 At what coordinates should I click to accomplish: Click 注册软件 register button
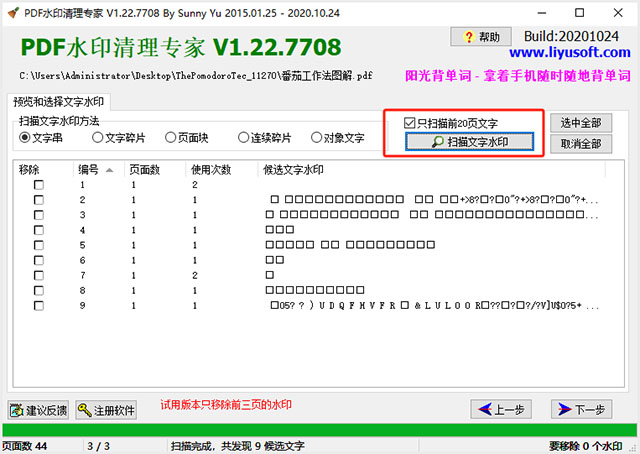106,410
